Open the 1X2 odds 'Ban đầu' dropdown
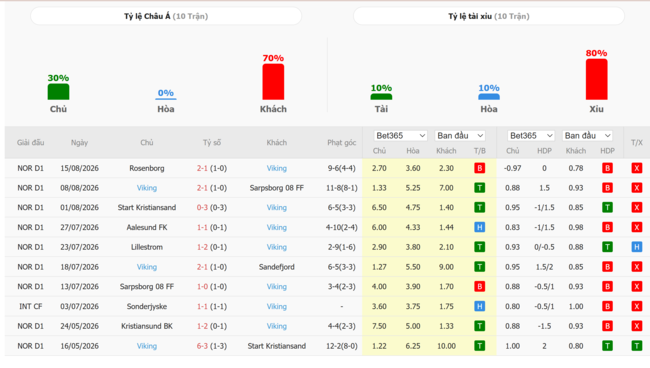 coord(460,136)
